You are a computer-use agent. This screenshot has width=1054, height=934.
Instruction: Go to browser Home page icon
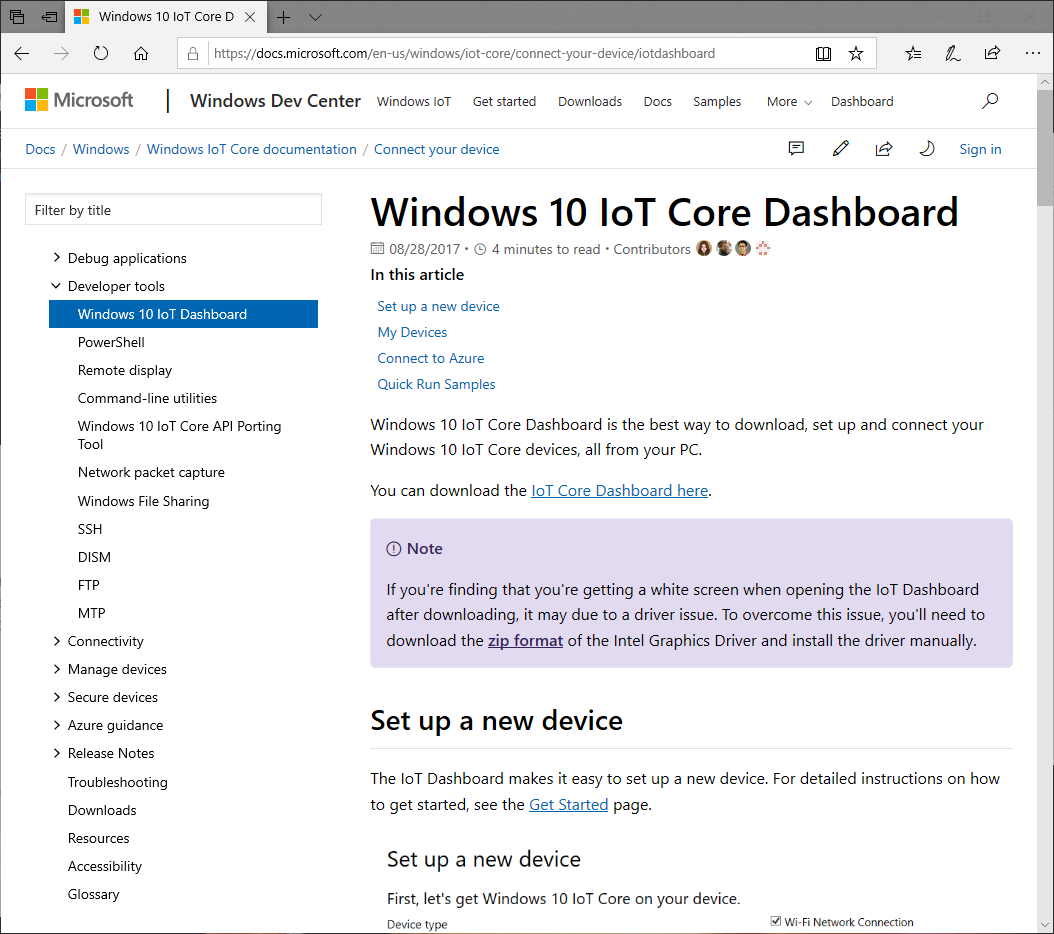pyautogui.click(x=141, y=53)
